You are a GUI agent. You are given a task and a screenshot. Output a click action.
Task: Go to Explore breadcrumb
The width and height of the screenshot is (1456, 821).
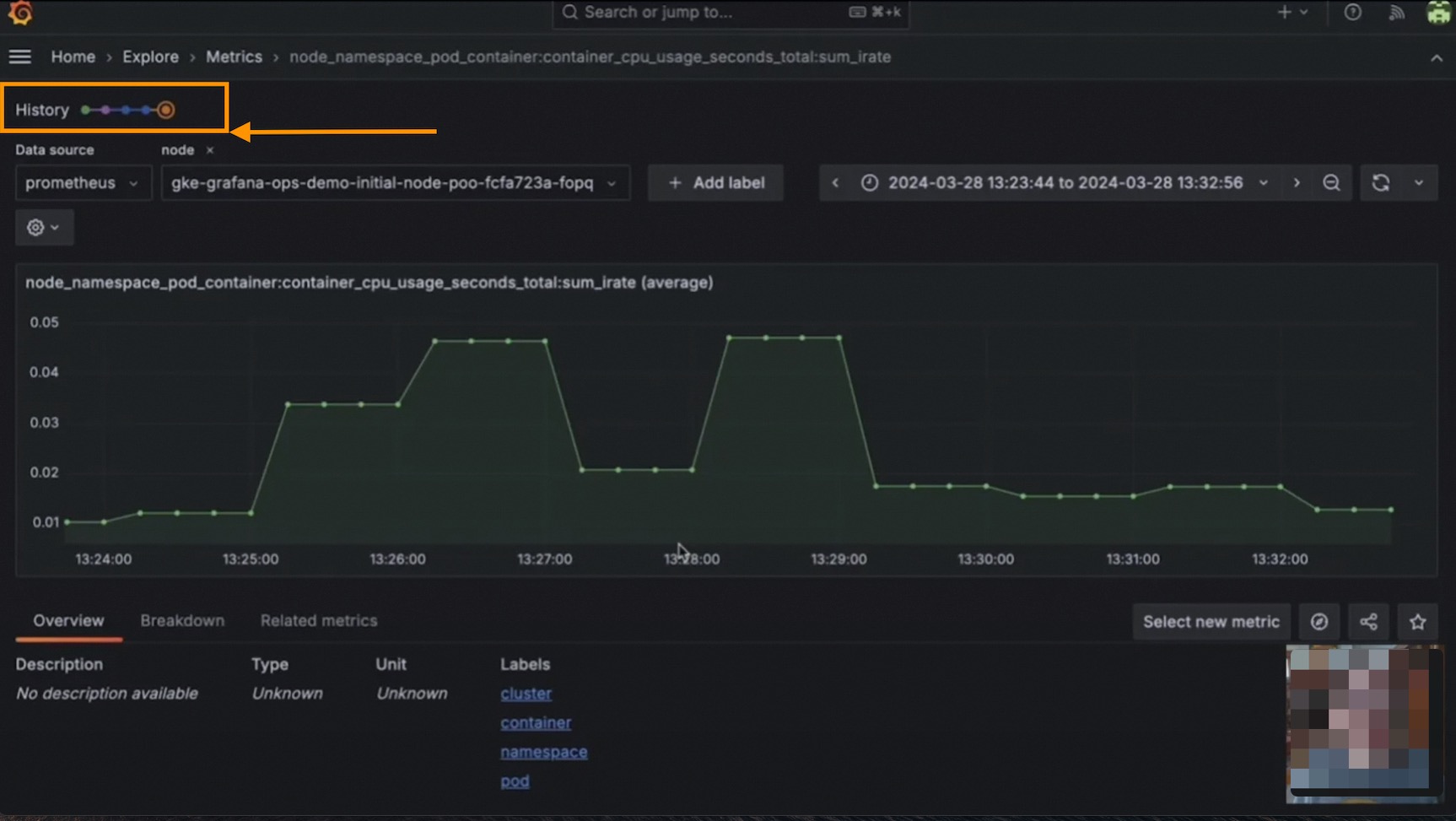tap(150, 57)
